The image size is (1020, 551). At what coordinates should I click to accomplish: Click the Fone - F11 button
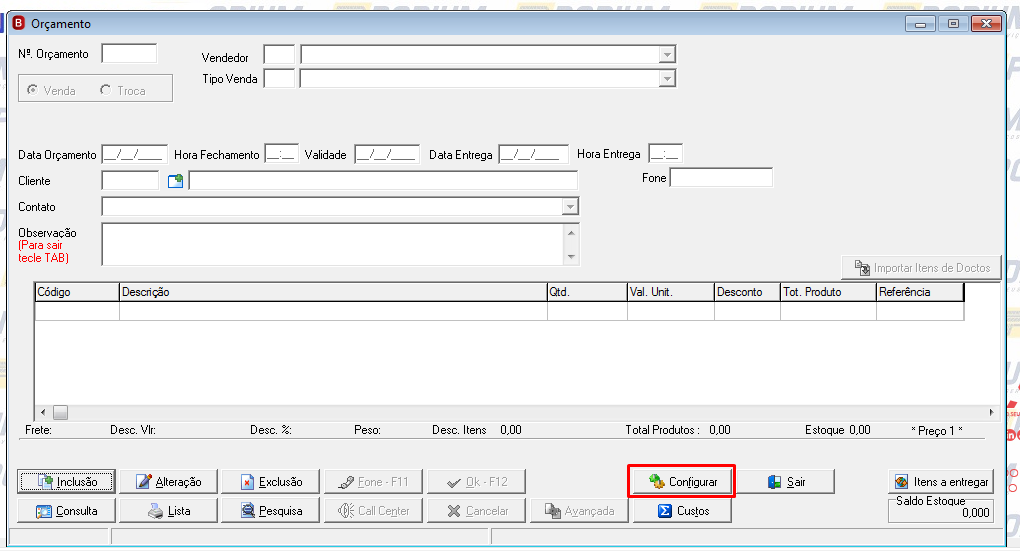[x=373, y=481]
